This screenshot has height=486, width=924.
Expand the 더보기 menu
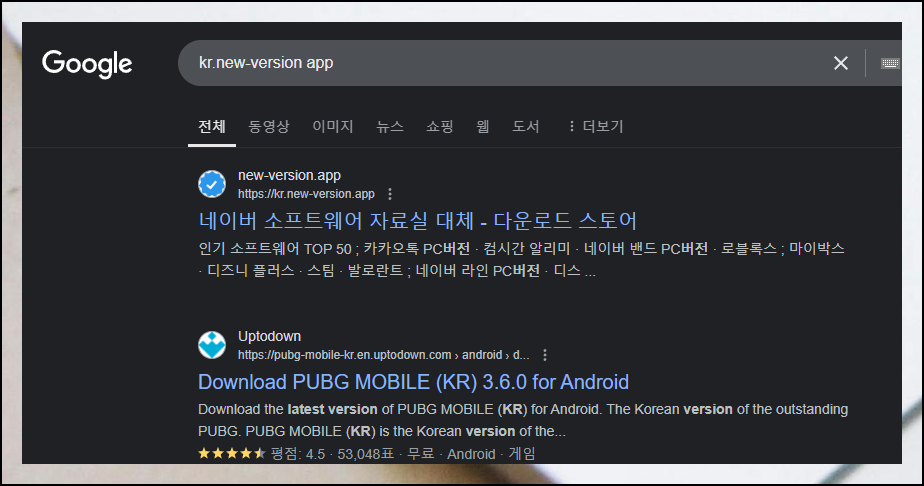pyautogui.click(x=596, y=126)
